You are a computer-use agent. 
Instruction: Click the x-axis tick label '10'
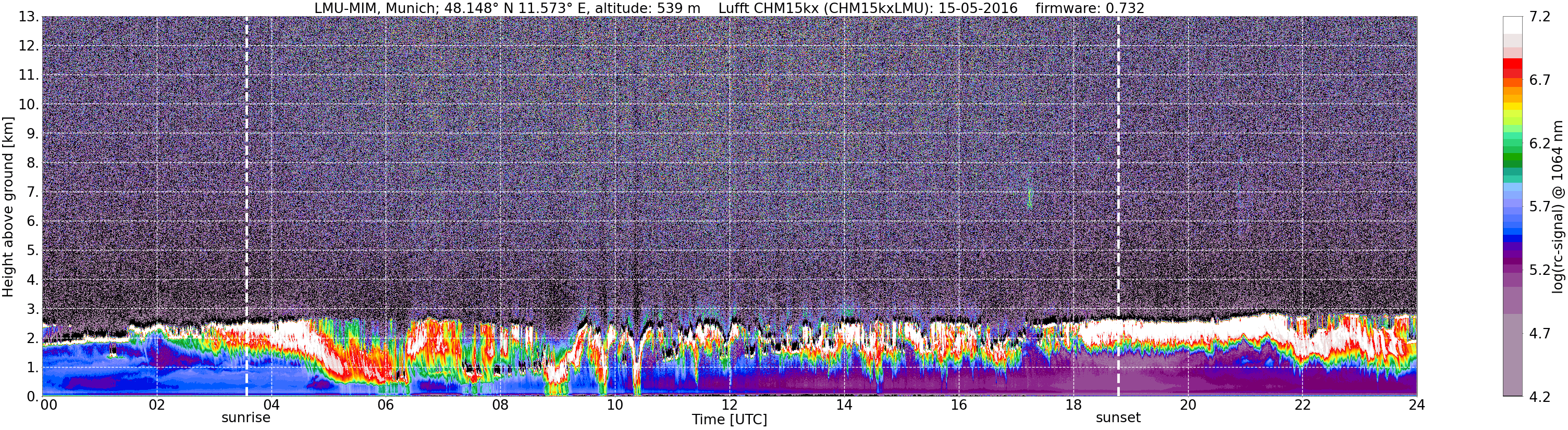tap(615, 405)
